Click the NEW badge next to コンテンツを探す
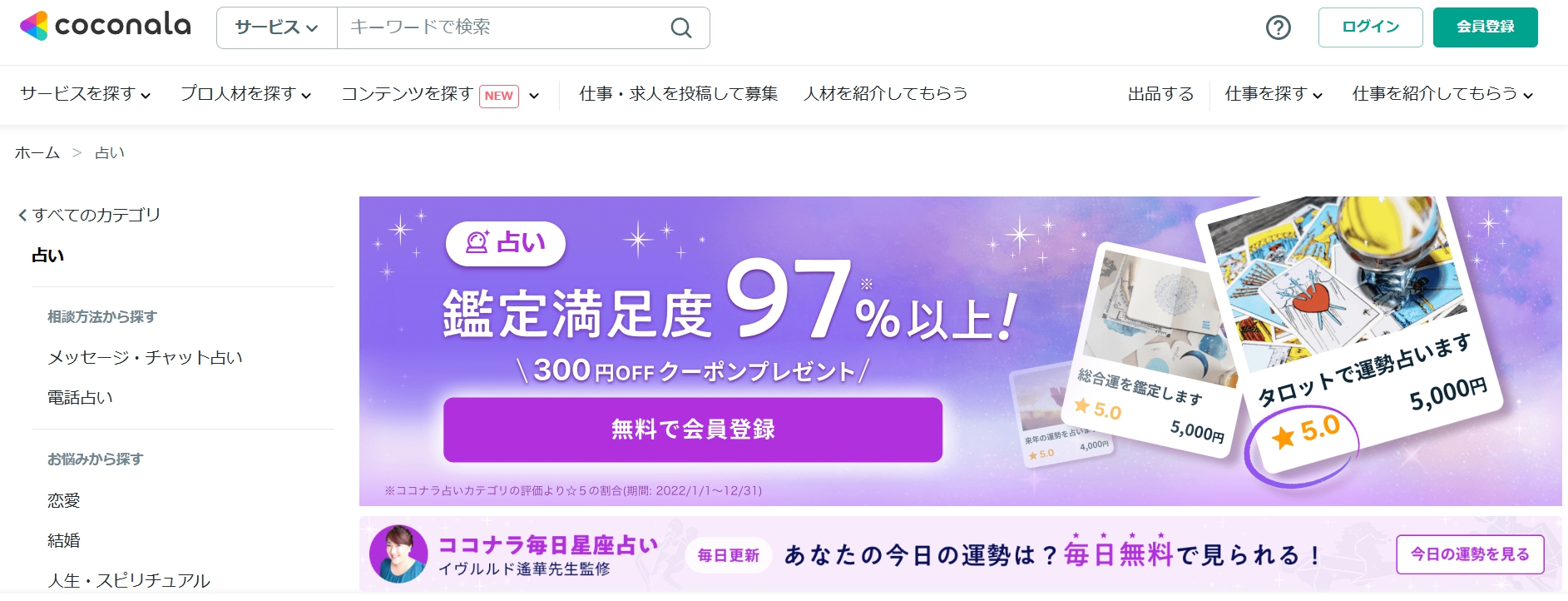The width and height of the screenshot is (1568, 601). 498,96
